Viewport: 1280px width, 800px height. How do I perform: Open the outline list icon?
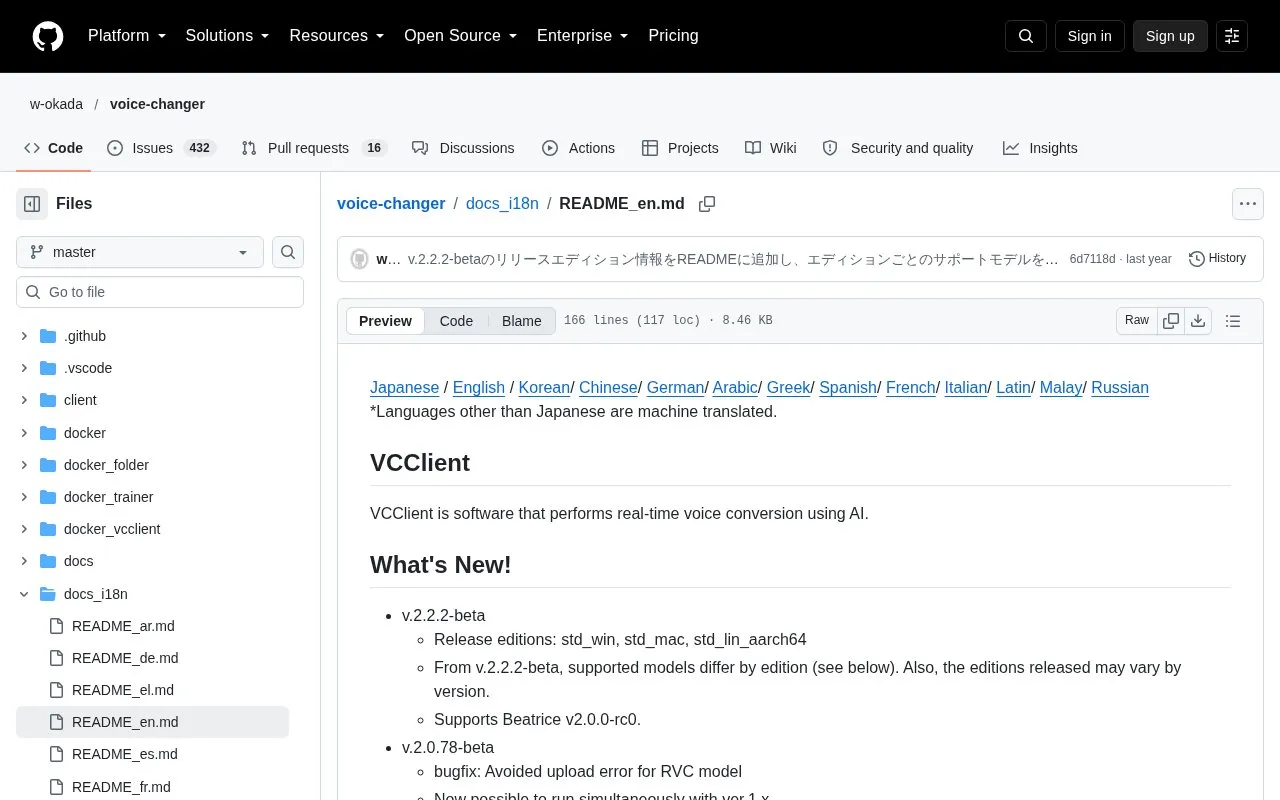pyautogui.click(x=1233, y=321)
